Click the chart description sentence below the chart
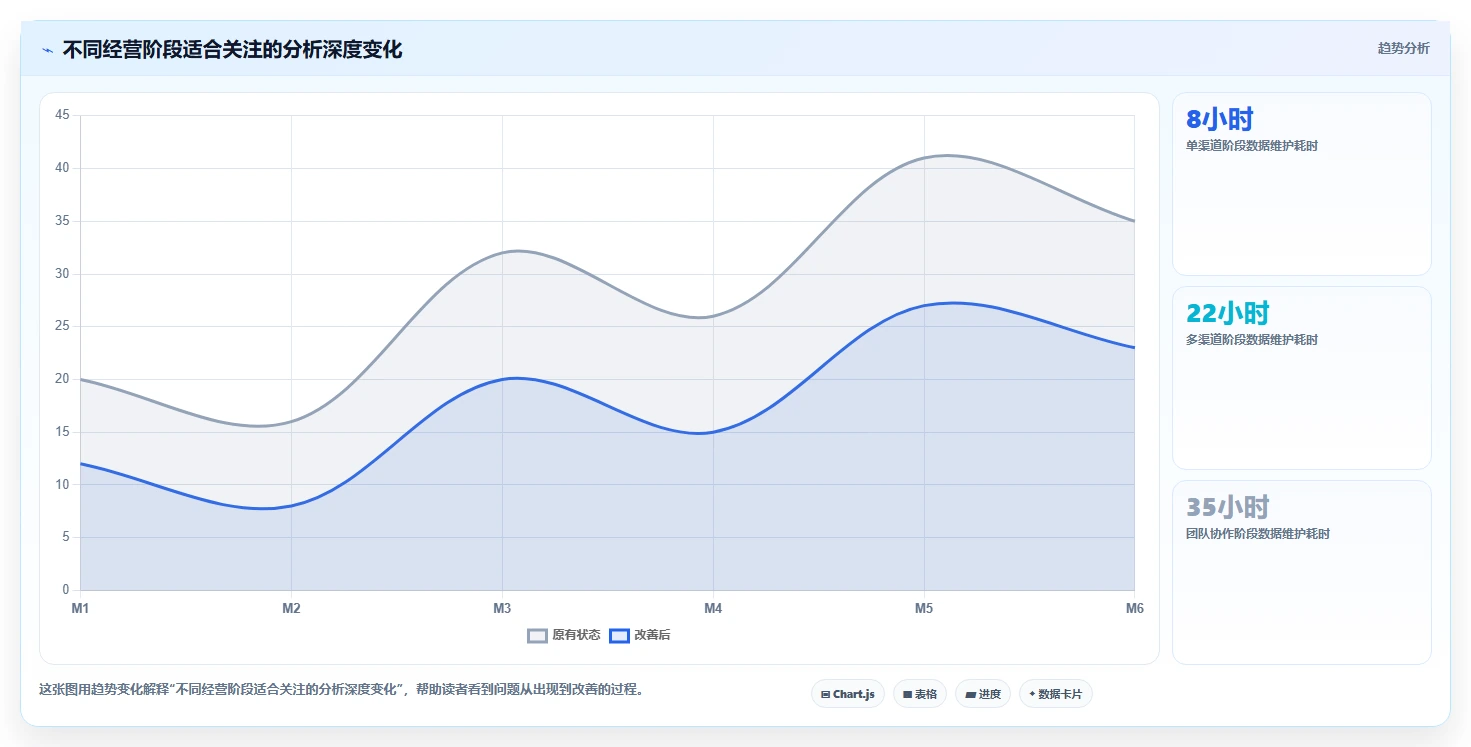The width and height of the screenshot is (1471, 747). [341, 689]
